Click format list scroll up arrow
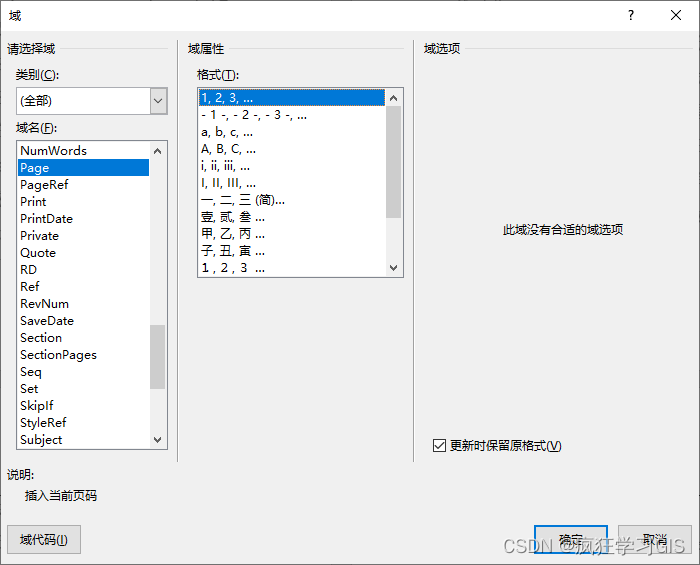 (393, 98)
